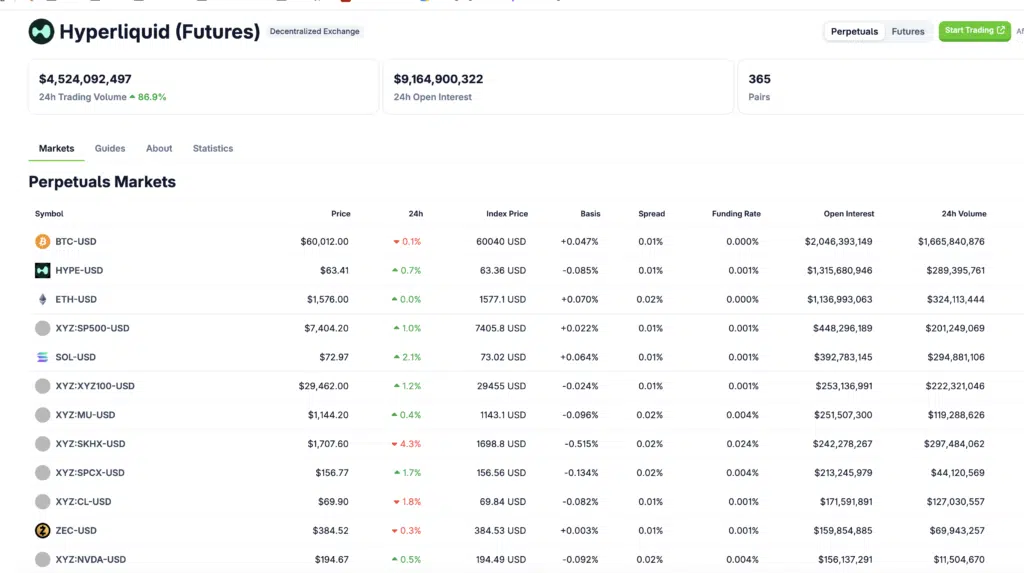Viewport: 1024px width, 573px height.
Task: Click XYZ:SKHX-USD basis -0.515%
Action: click(581, 444)
